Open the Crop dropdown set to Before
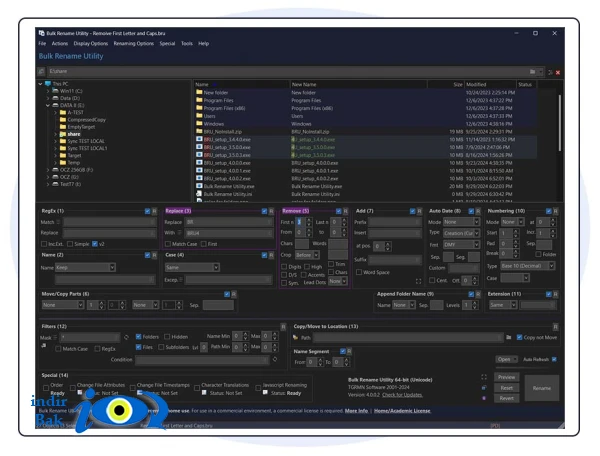This screenshot has height=456, width=600. 307,255
